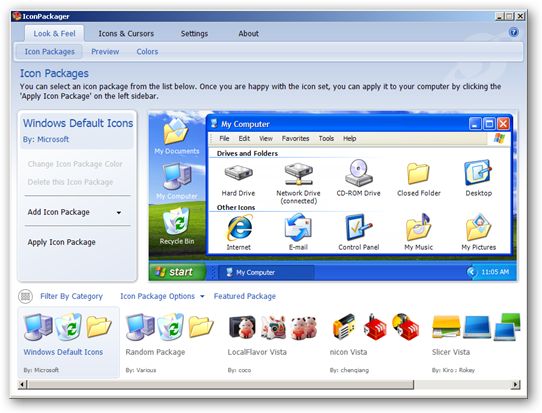Open the Settings tab
542x413 pixels.
194,34
